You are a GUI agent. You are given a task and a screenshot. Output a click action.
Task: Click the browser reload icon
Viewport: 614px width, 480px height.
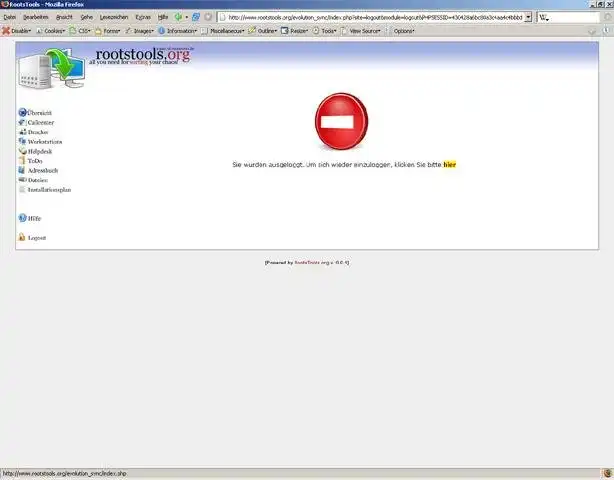click(x=196, y=17)
